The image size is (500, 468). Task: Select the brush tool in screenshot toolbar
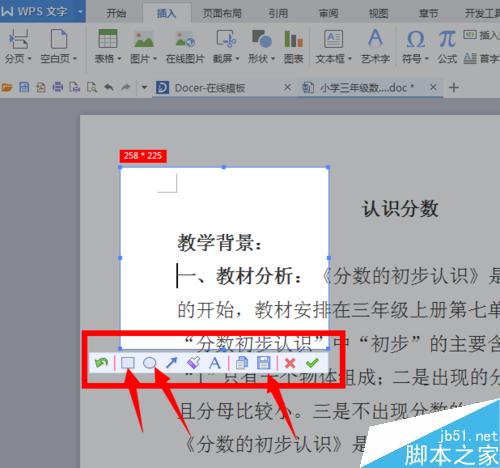(x=193, y=363)
